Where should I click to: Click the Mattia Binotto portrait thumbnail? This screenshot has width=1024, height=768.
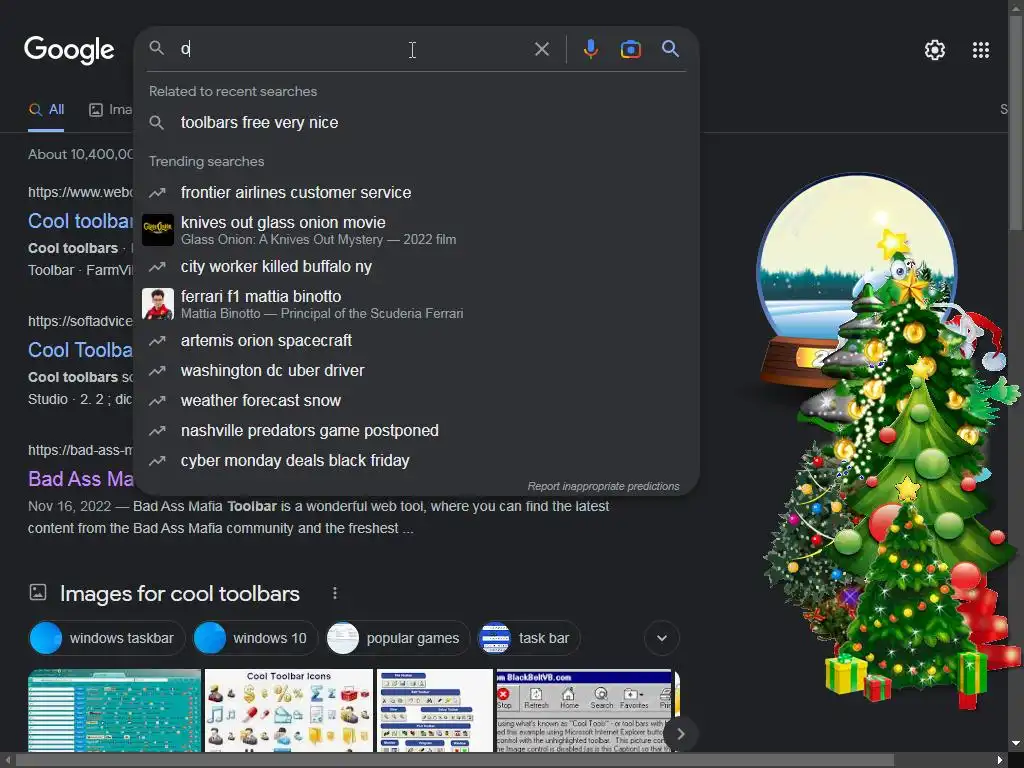pos(158,304)
